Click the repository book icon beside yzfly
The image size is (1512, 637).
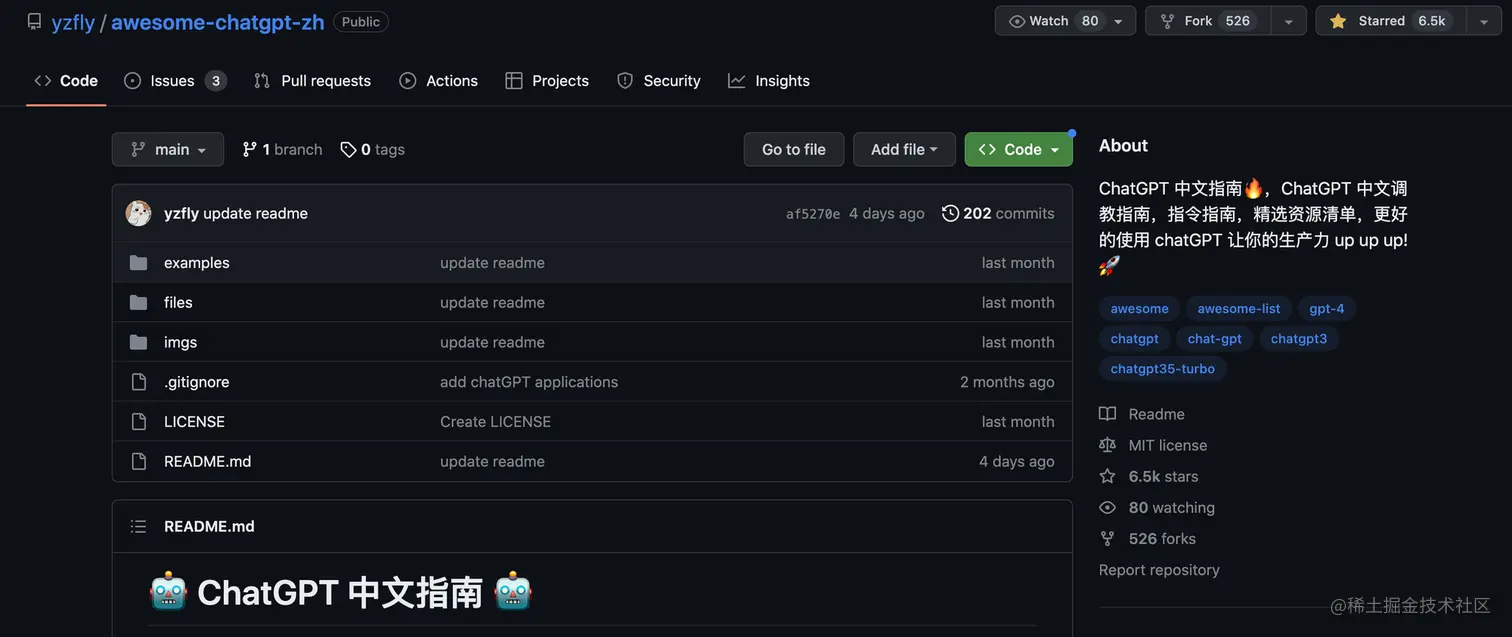tap(34, 21)
